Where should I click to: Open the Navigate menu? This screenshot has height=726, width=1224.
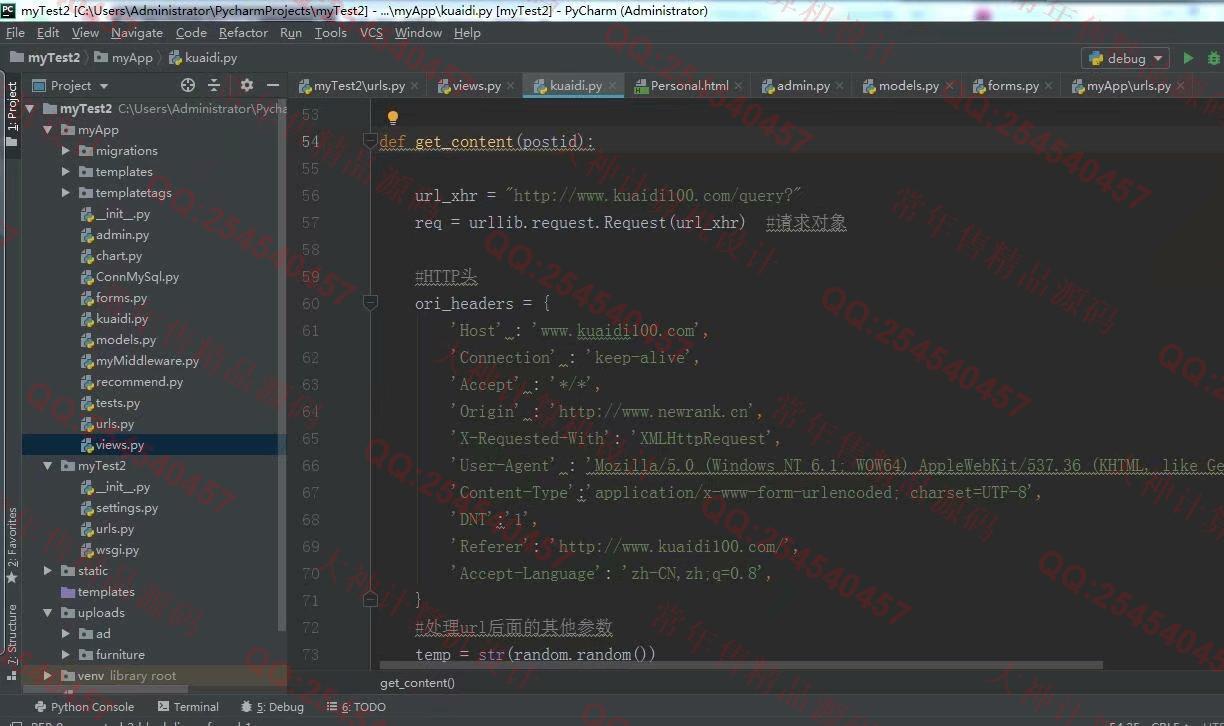point(136,32)
